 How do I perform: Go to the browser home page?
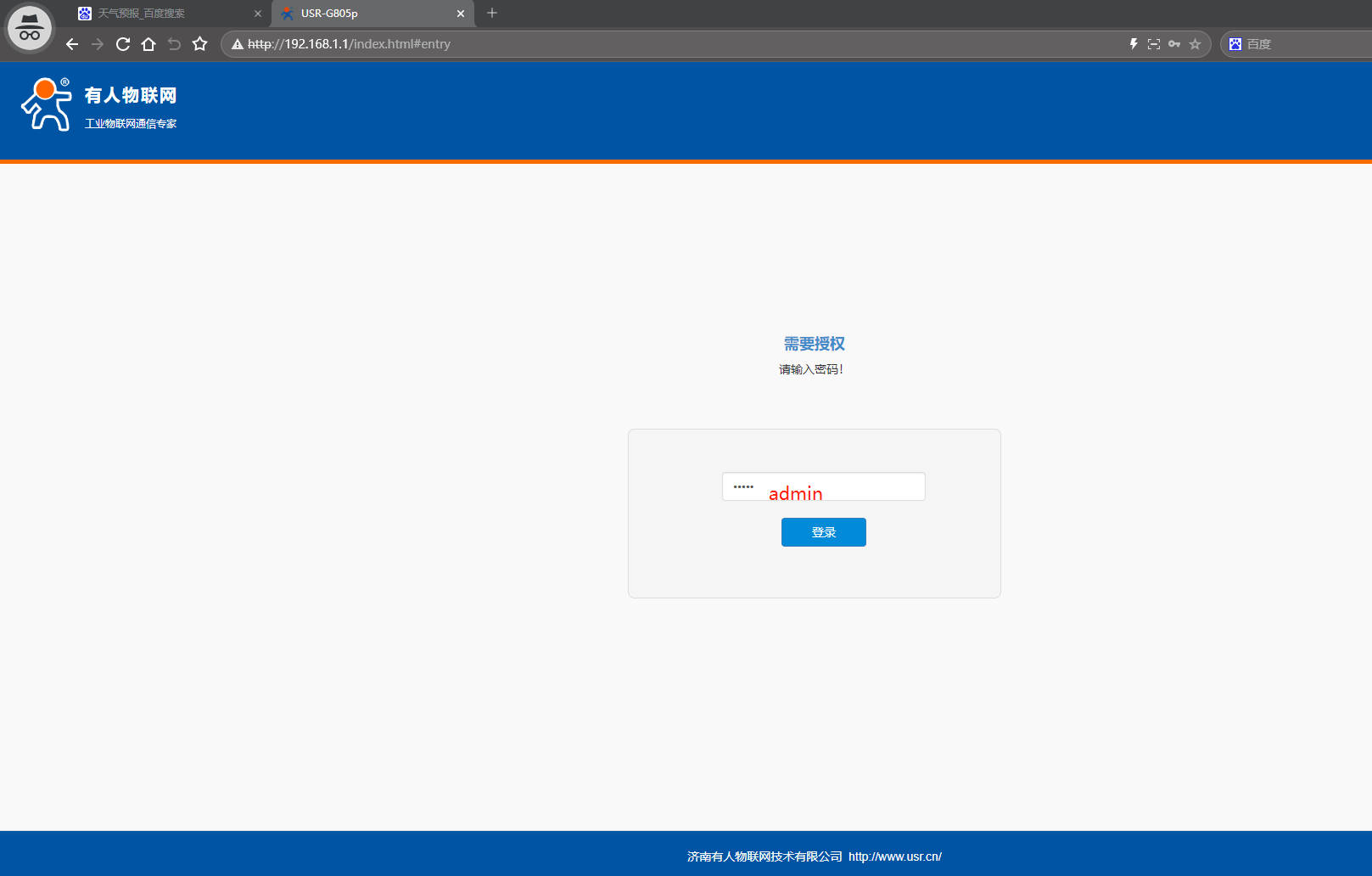pyautogui.click(x=148, y=44)
